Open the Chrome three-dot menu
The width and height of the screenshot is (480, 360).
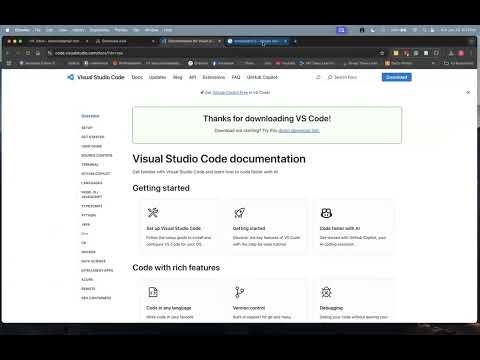click(x=471, y=53)
